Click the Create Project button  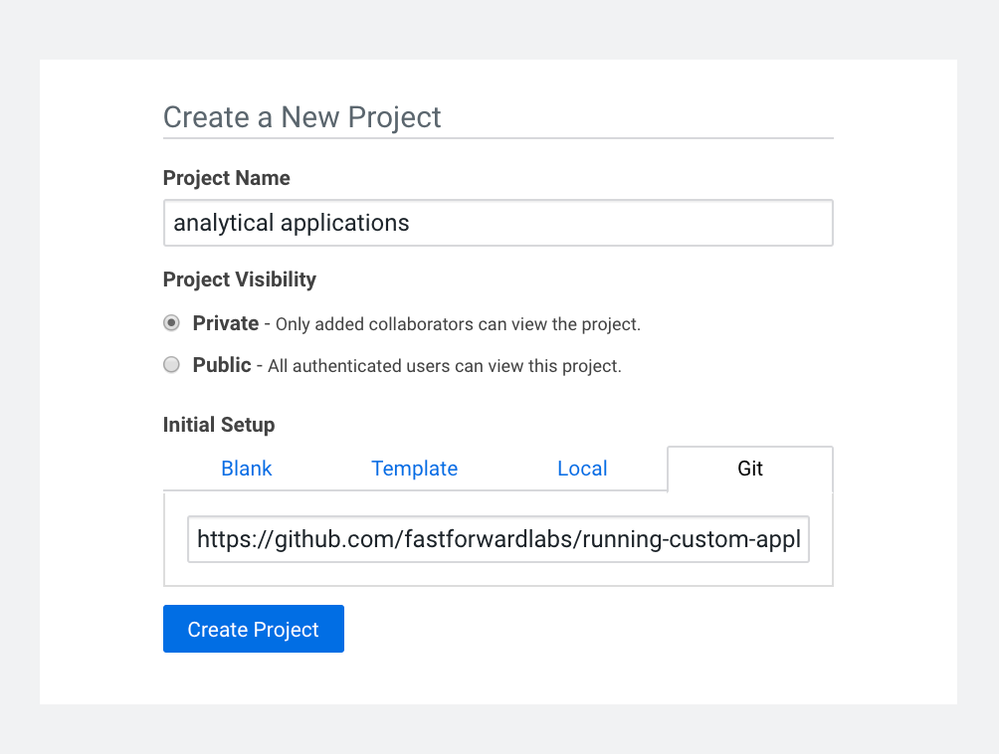[254, 629]
